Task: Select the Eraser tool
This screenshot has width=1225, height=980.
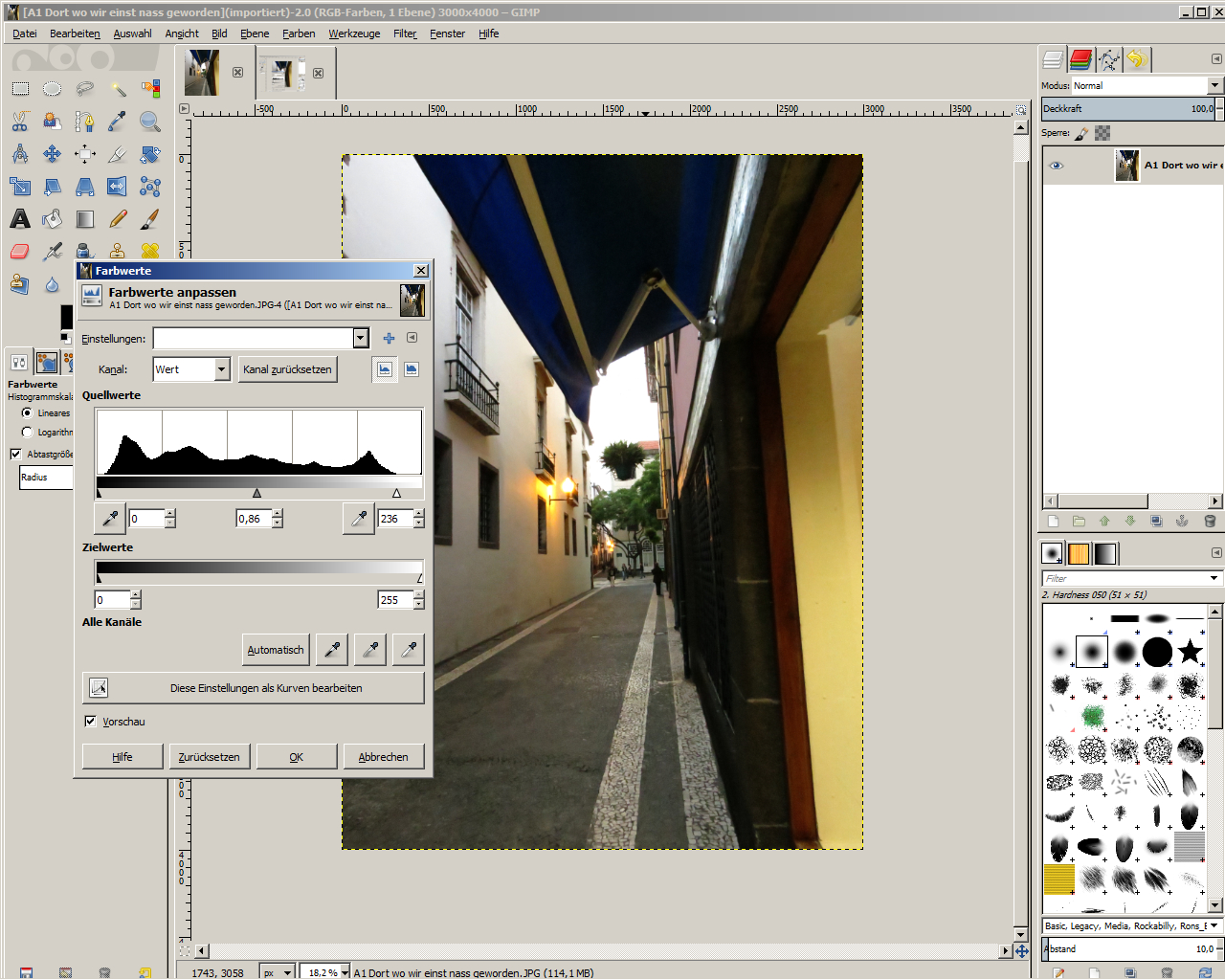Action: pos(20,252)
